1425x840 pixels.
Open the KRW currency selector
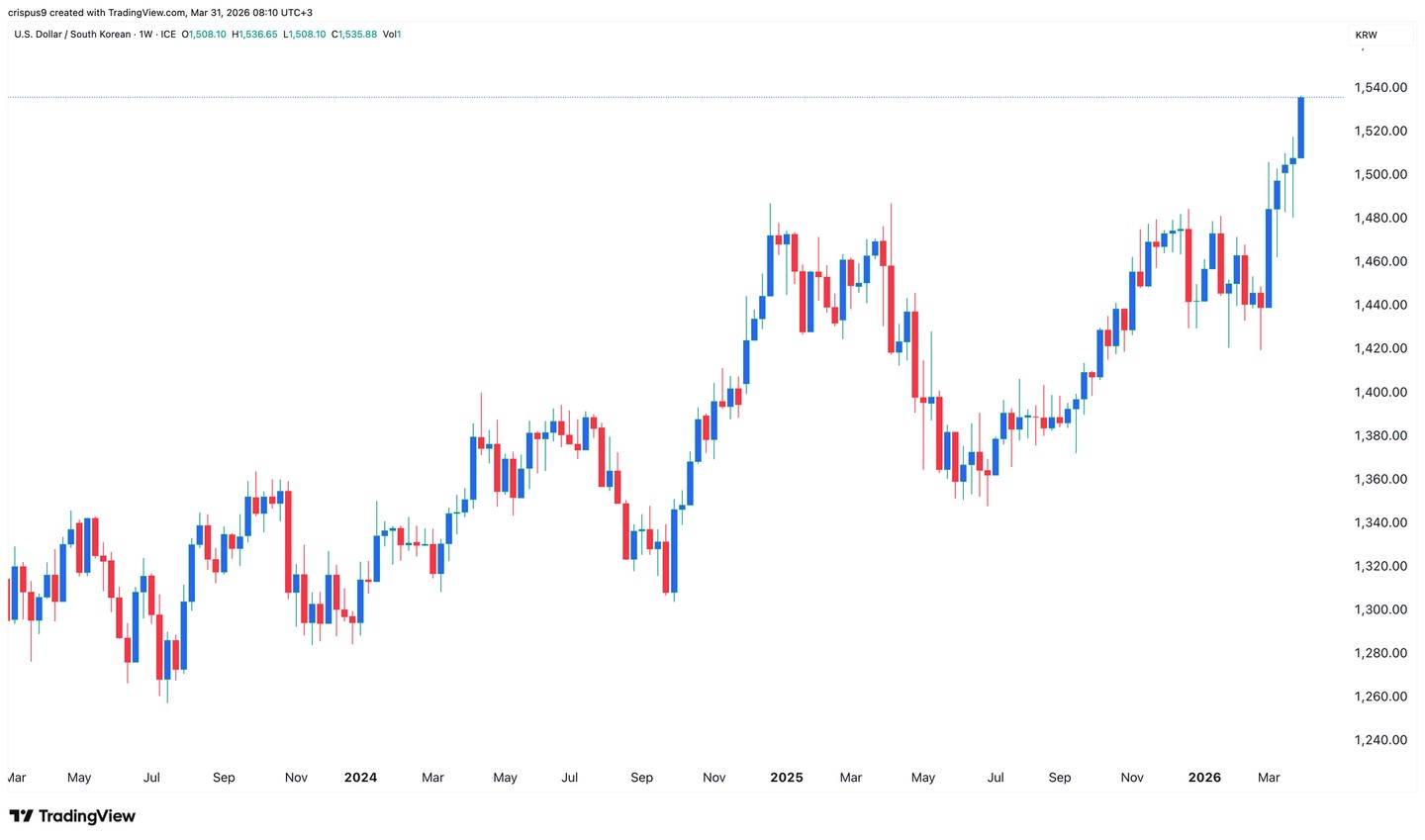pos(1366,35)
